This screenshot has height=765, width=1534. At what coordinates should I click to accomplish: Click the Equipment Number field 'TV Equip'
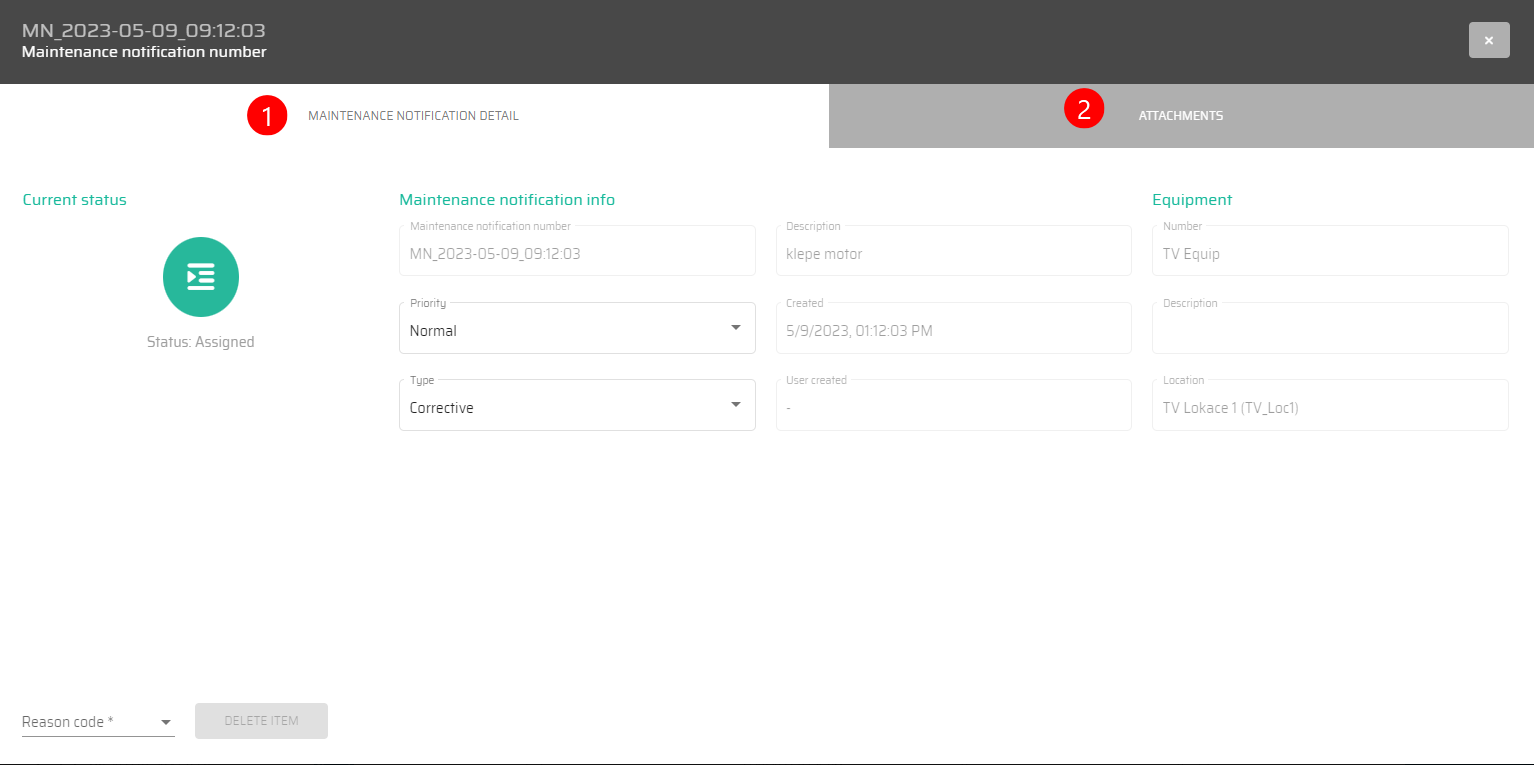tap(1329, 254)
